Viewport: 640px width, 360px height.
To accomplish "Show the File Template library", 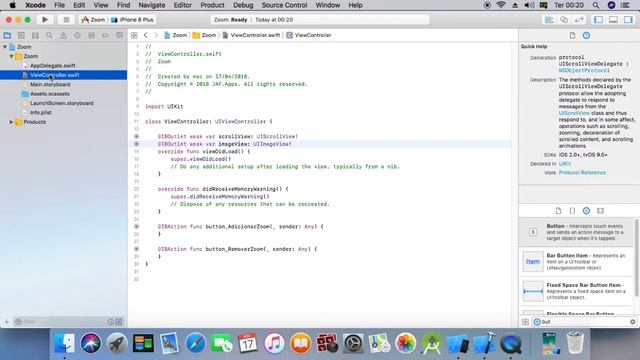I will [x=558, y=211].
